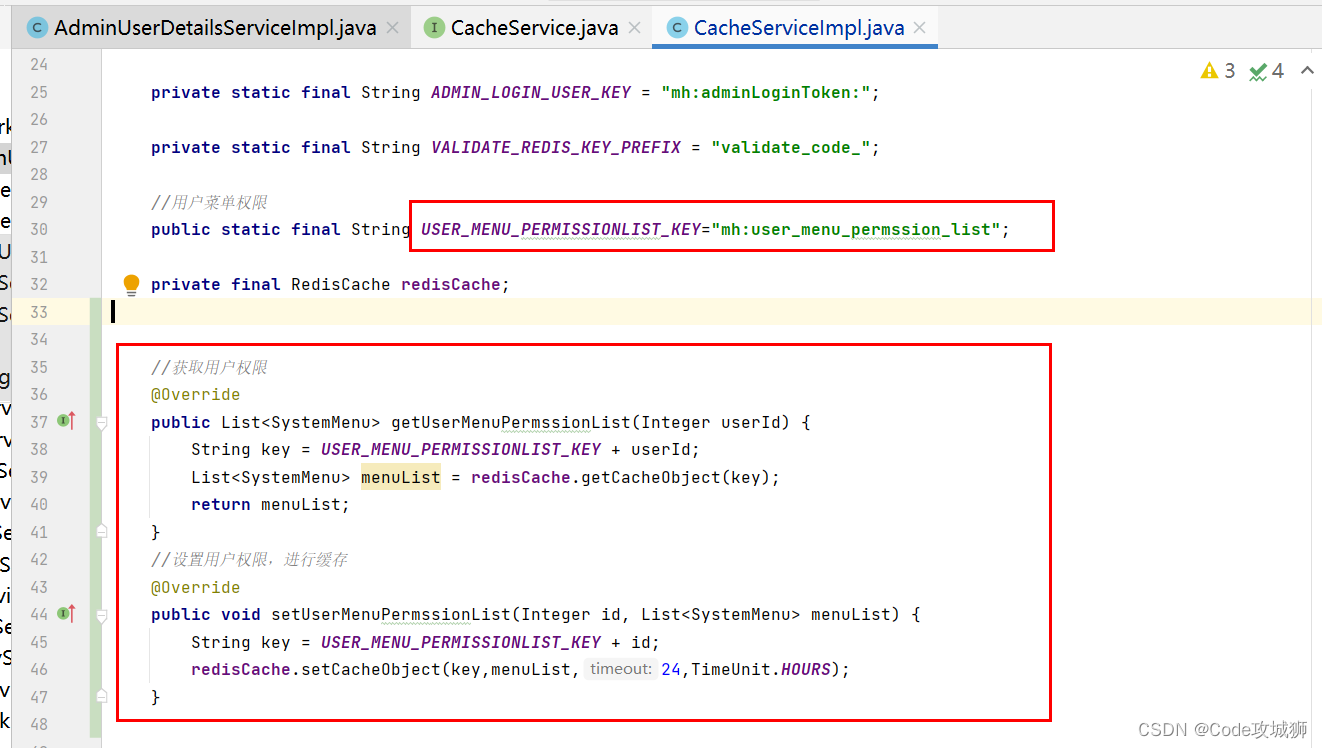Click the setUserMenuPermssionList method name
This screenshot has width=1322, height=748.
click(391, 614)
